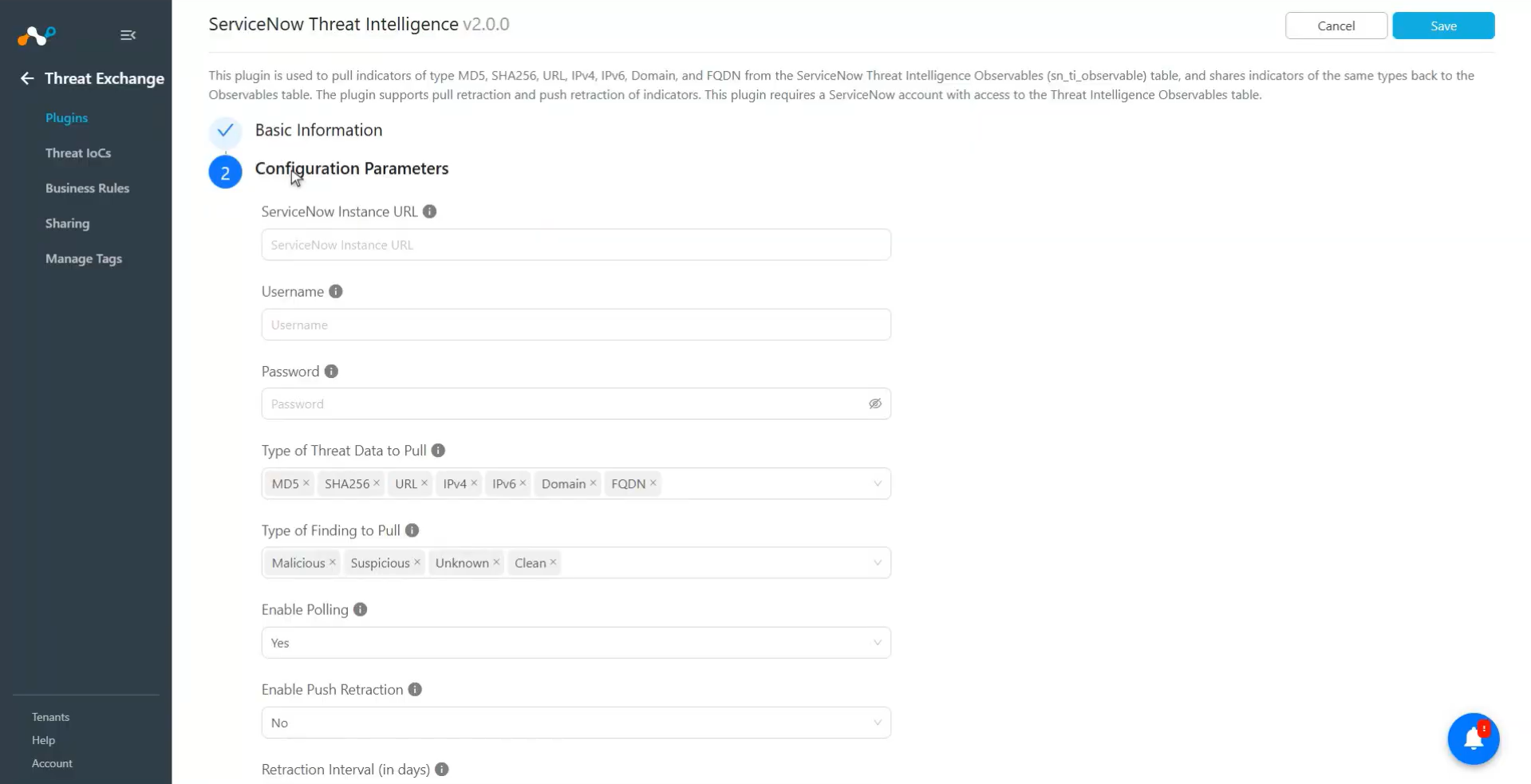Click the info icon next to Password

click(x=331, y=371)
